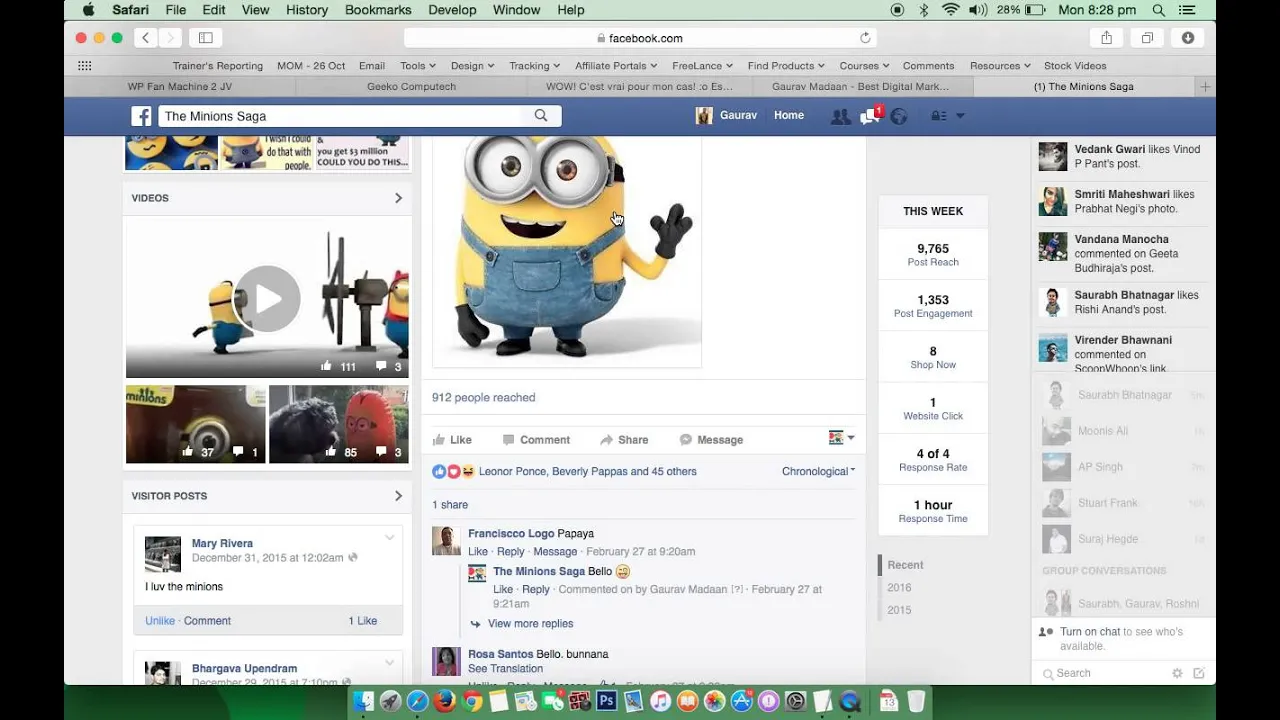Viewport: 1280px width, 720px height.
Task: Open iTunes from the Dock
Action: click(660, 701)
